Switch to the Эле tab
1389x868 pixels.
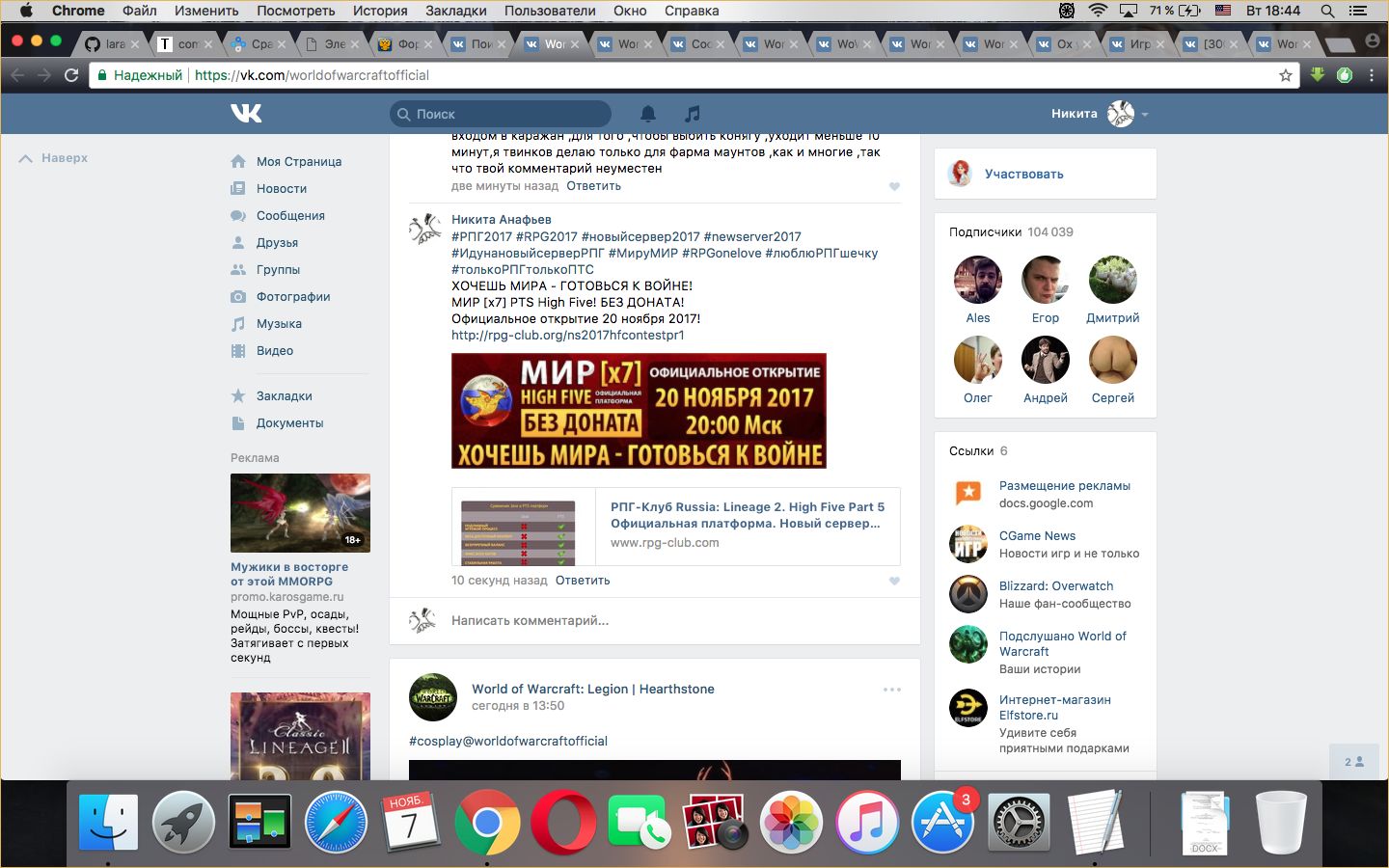pyautogui.click(x=333, y=44)
